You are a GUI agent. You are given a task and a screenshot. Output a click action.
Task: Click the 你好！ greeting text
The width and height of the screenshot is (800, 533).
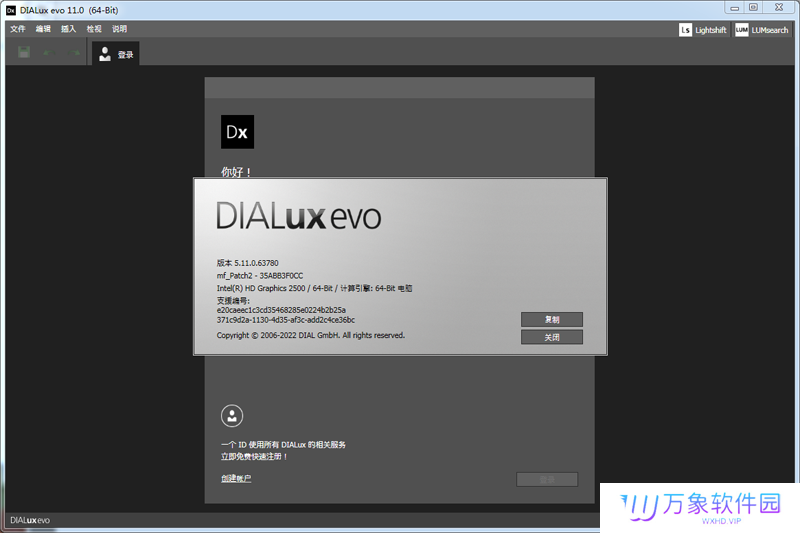coord(236,172)
